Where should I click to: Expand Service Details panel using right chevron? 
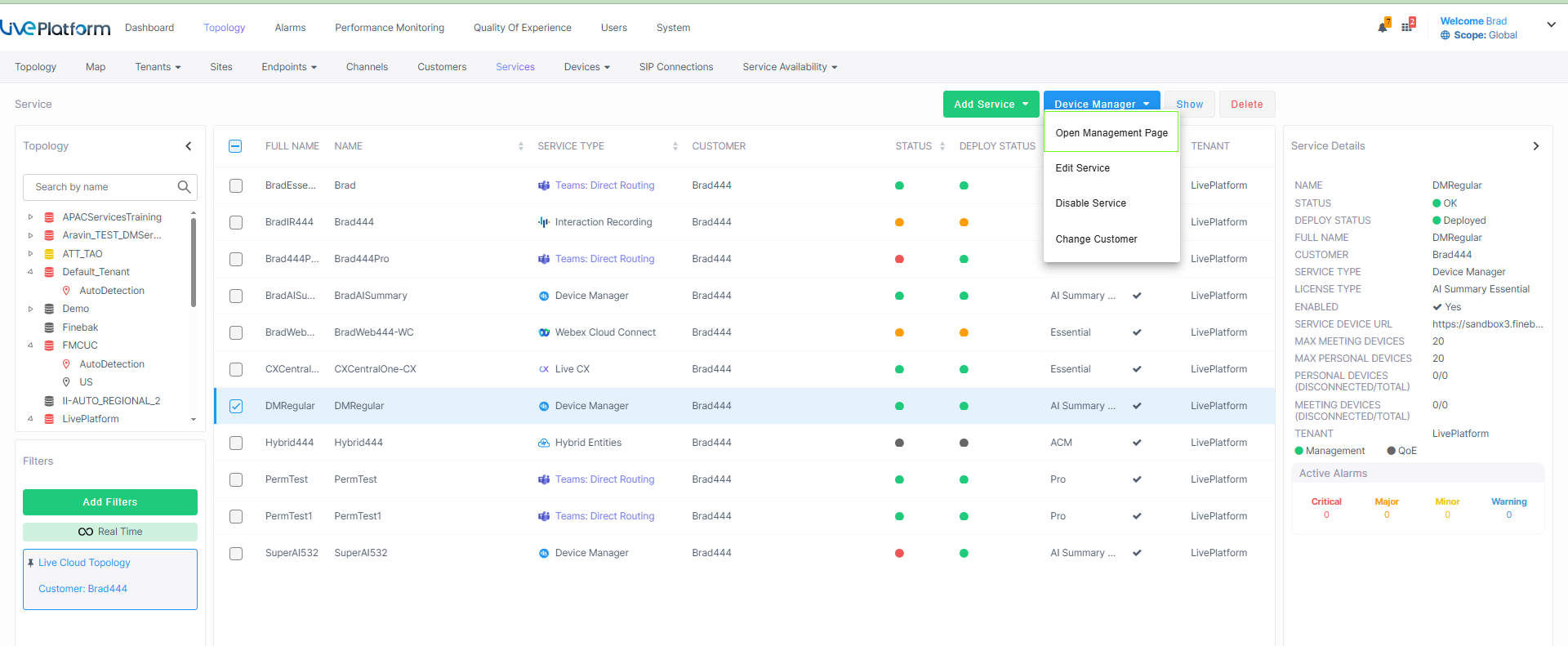tap(1535, 146)
